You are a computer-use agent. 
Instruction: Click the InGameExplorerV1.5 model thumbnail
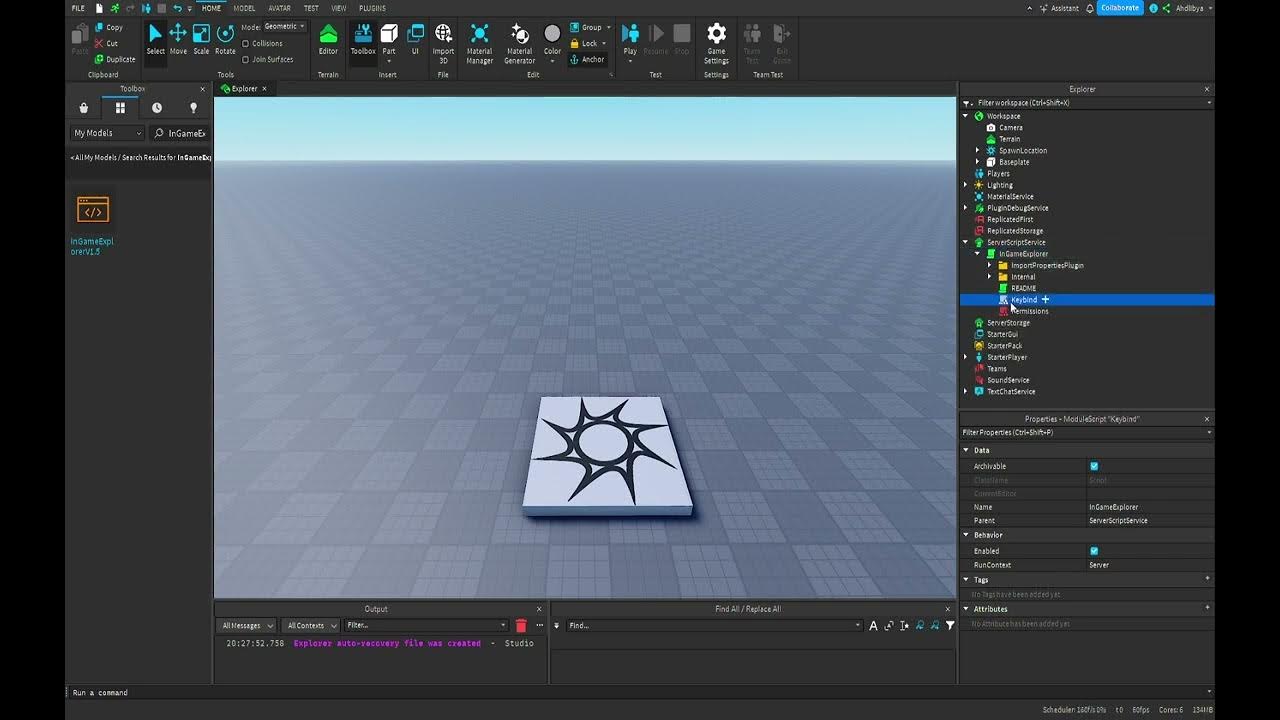click(93, 210)
